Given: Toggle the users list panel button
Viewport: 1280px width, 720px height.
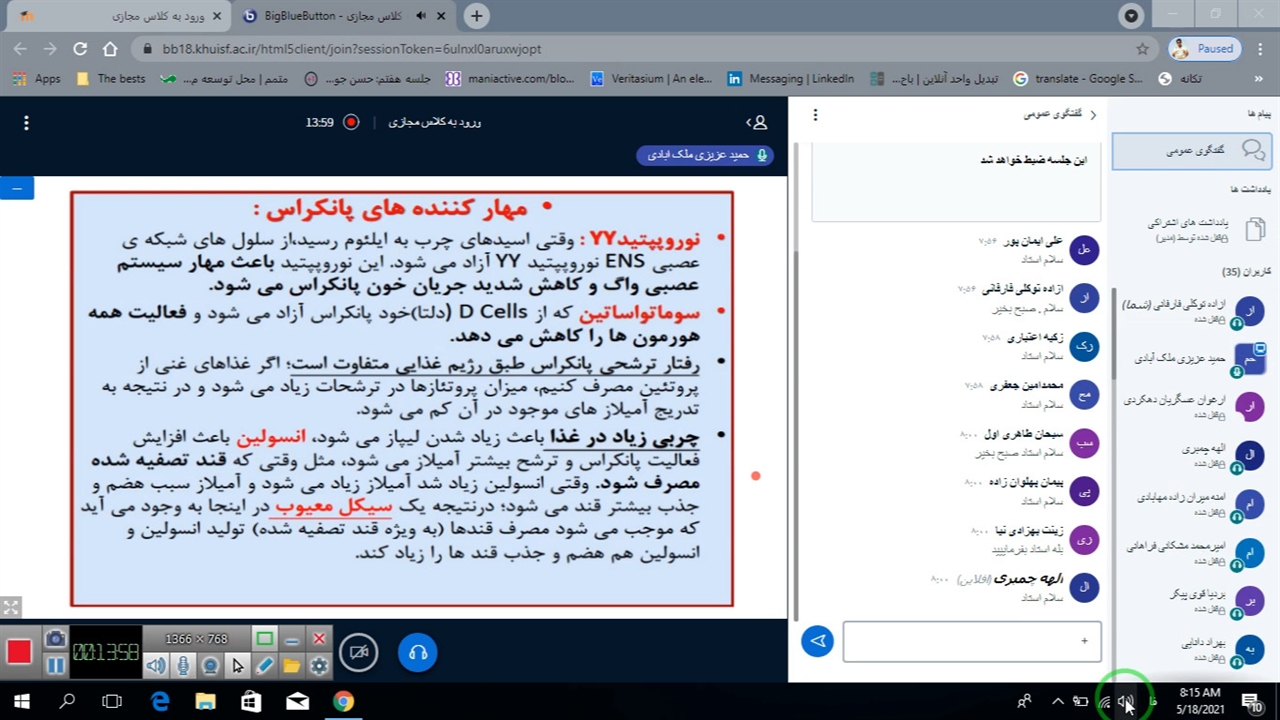Looking at the screenshot, I should coord(757,122).
